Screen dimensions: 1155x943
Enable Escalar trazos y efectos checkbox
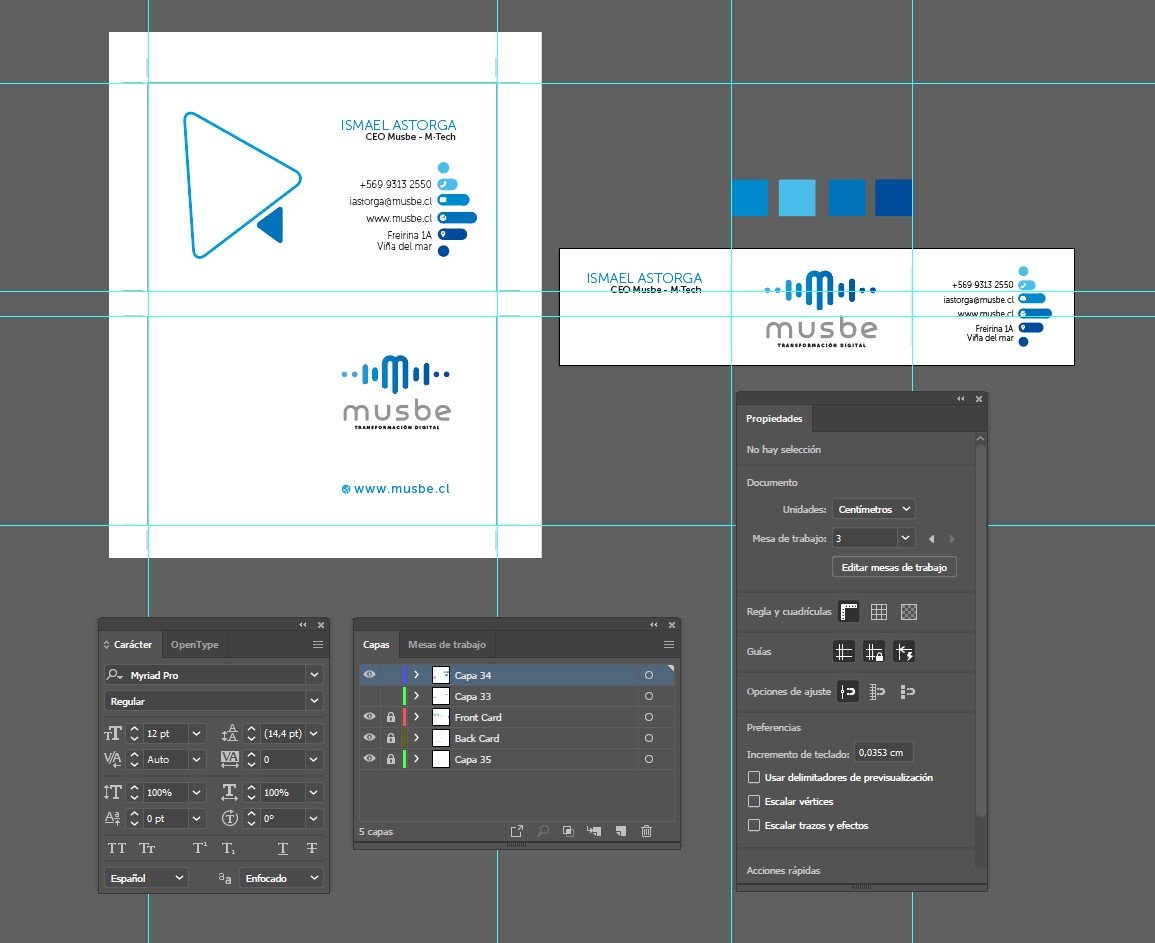click(754, 825)
